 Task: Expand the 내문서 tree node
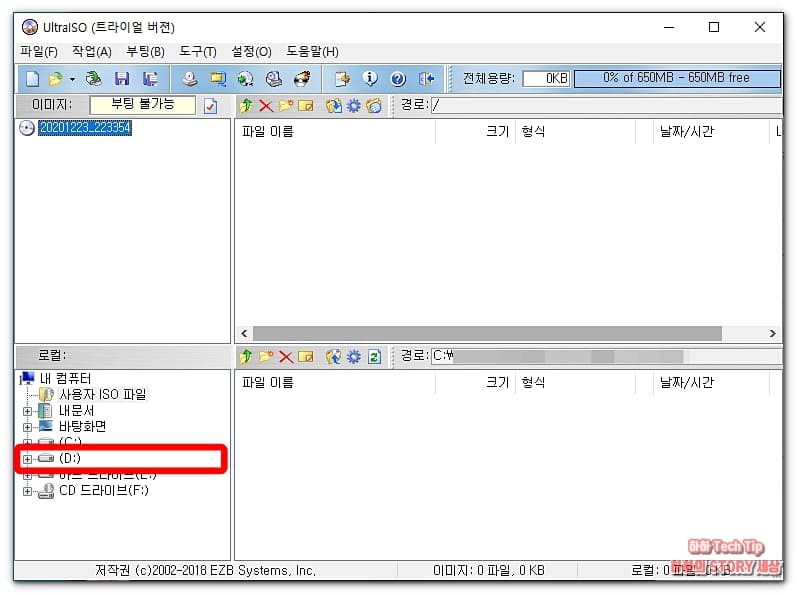[x=27, y=411]
